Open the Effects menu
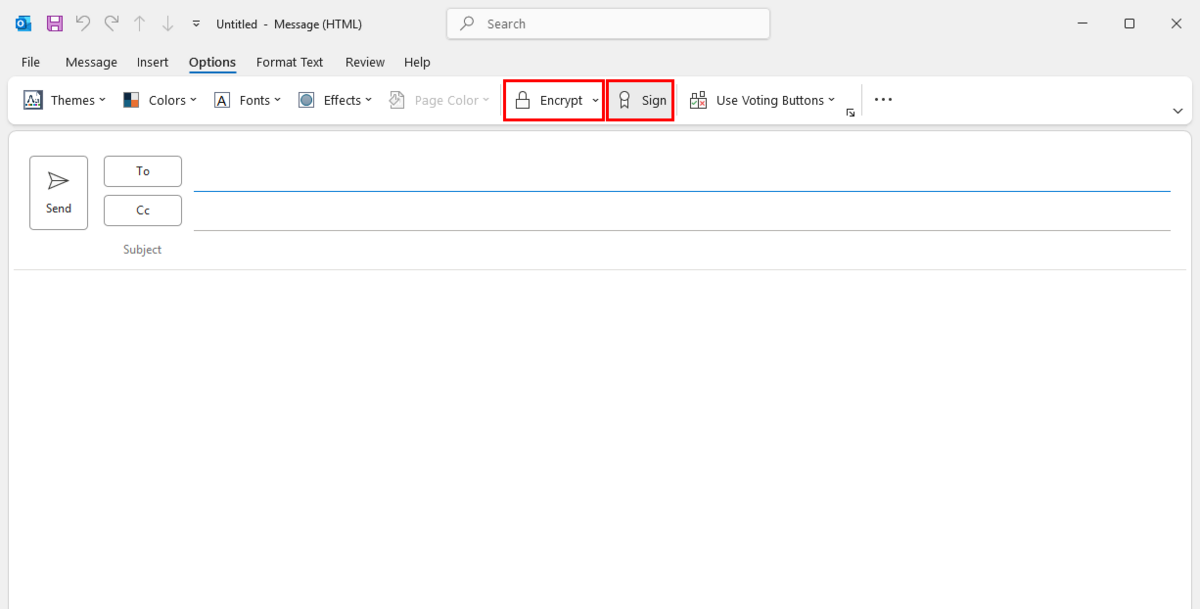The image size is (1200, 609). [335, 100]
